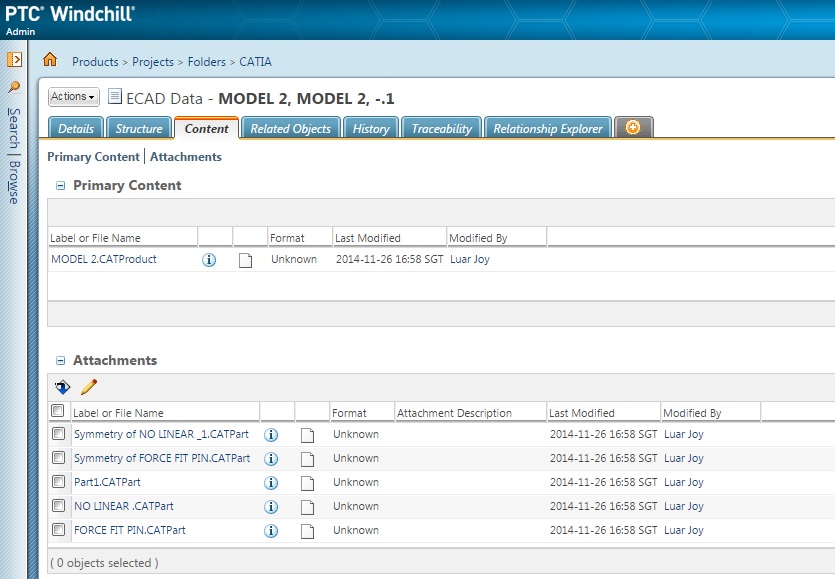835x579 pixels.
Task: Check box for NO LINEAR .CATPart row
Action: point(59,505)
